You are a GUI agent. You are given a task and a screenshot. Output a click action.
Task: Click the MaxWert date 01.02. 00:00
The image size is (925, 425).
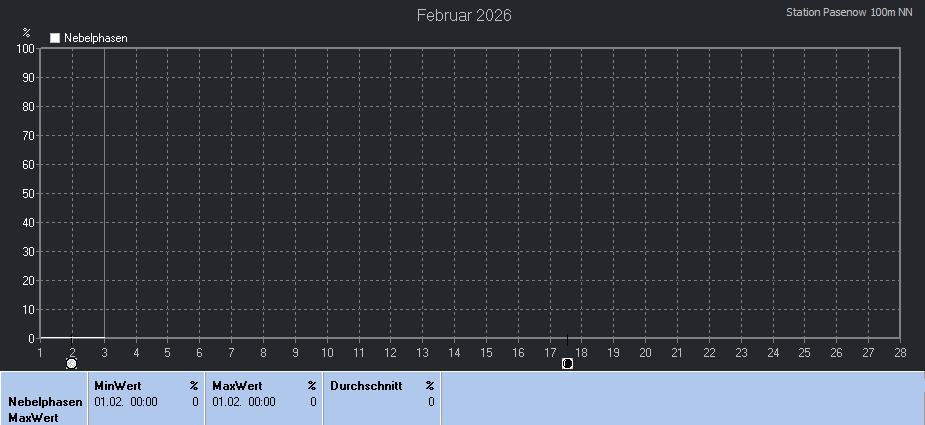click(243, 402)
